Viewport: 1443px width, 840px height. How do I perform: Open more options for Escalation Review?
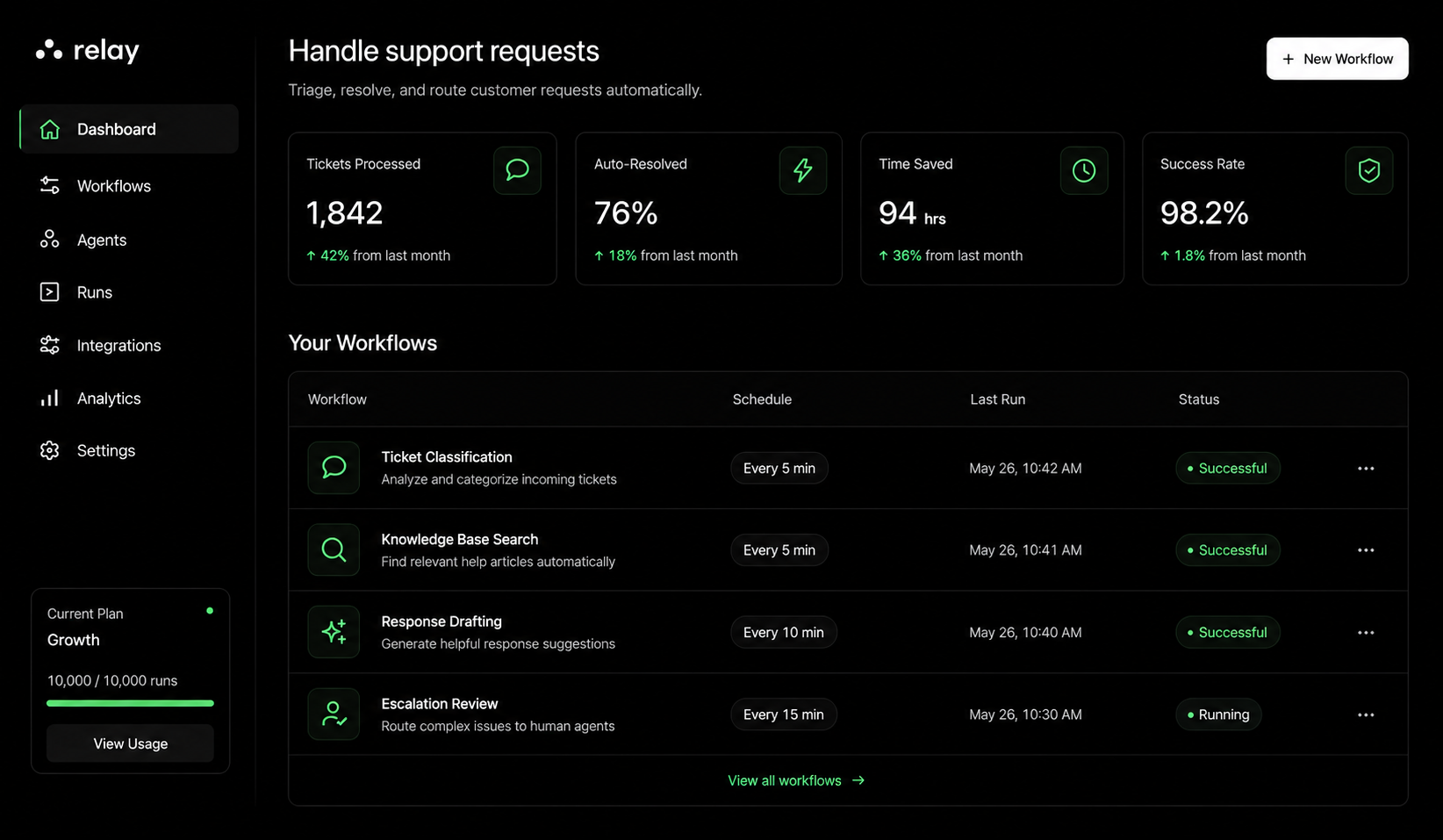[1366, 715]
